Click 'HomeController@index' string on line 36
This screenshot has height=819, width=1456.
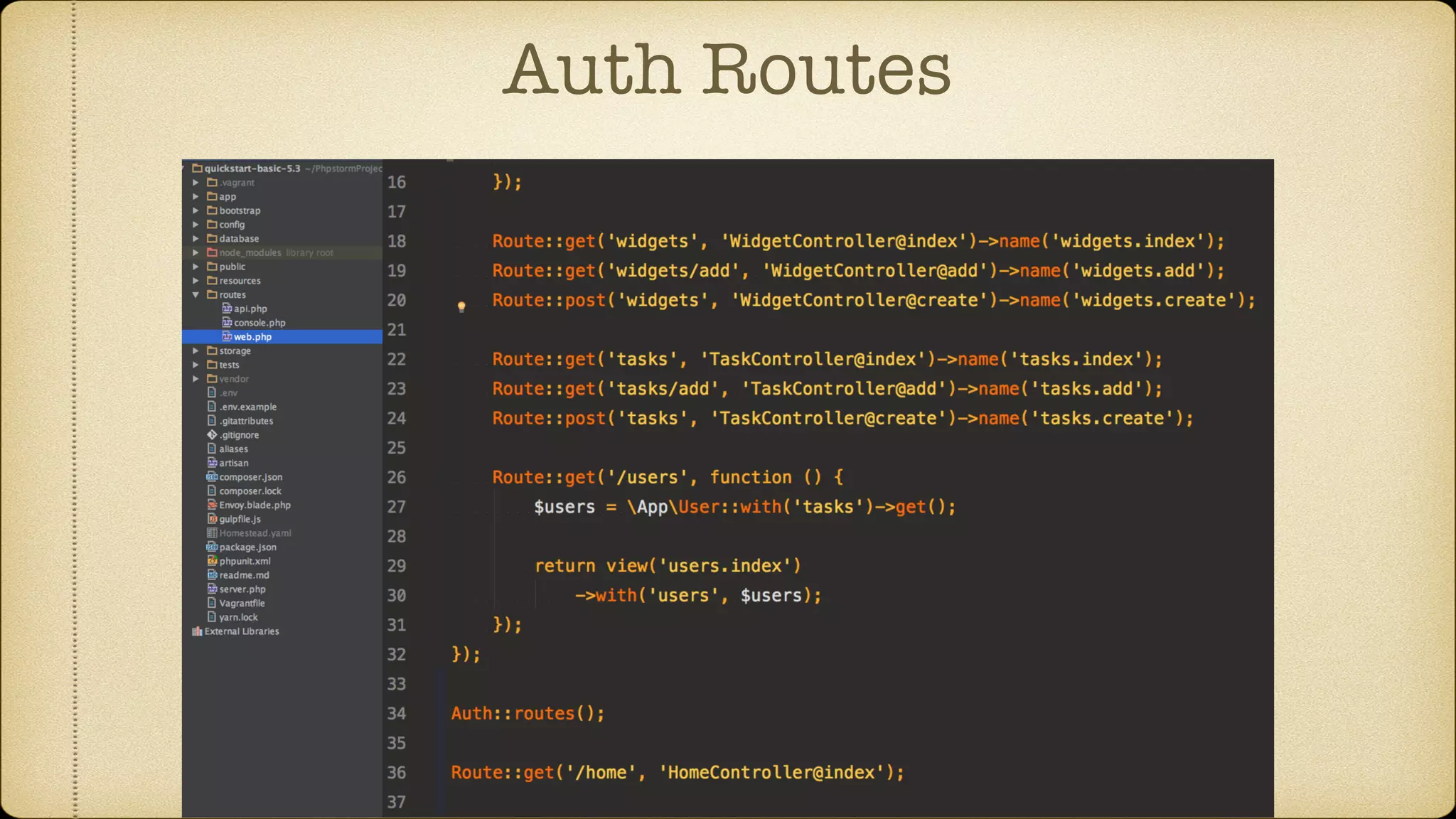coord(771,773)
